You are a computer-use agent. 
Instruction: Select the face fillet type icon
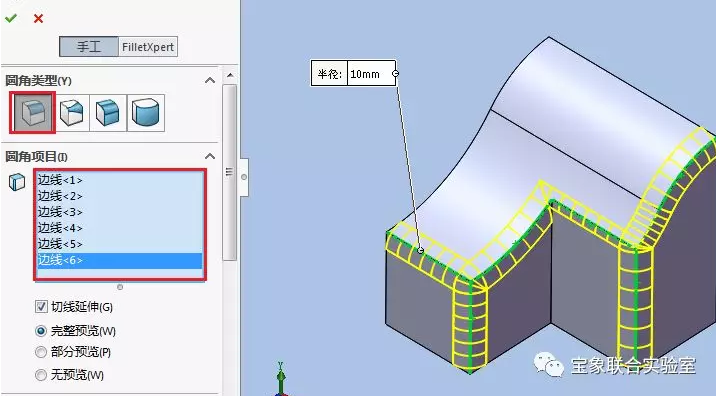pyautogui.click(x=108, y=113)
